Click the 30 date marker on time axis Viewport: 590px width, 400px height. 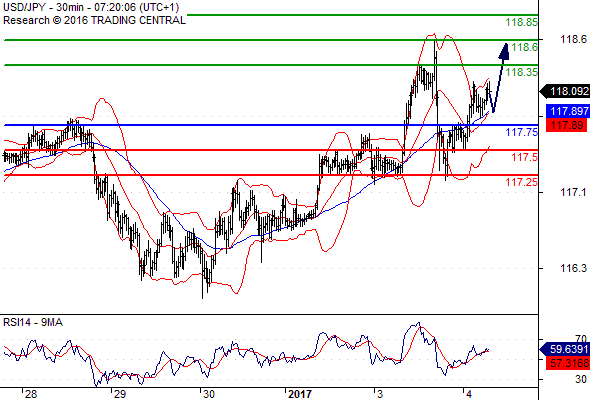(x=208, y=394)
